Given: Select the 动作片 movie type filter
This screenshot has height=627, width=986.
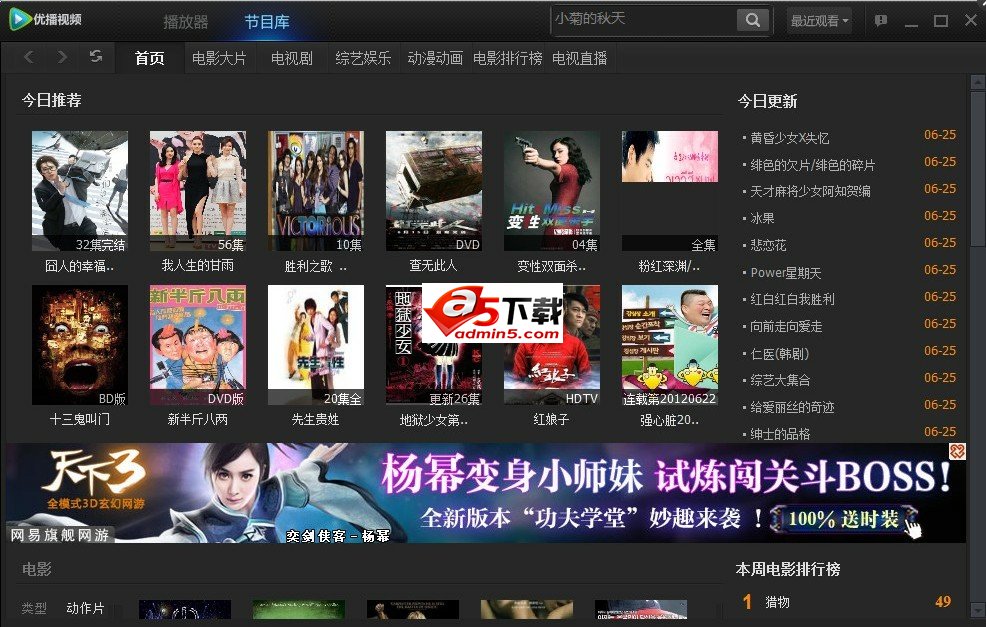Looking at the screenshot, I should [x=85, y=608].
